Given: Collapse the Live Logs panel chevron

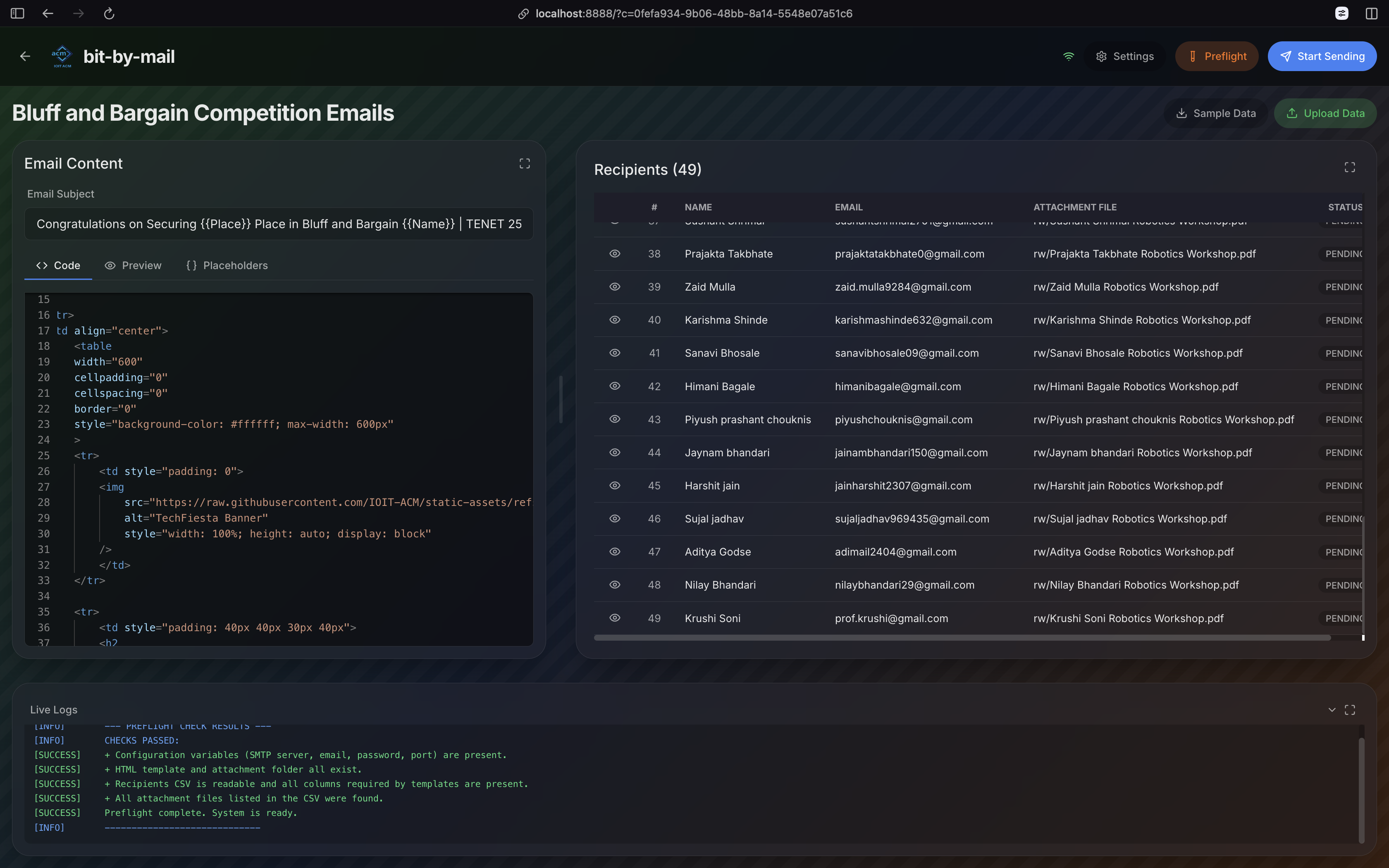Looking at the screenshot, I should [1332, 710].
